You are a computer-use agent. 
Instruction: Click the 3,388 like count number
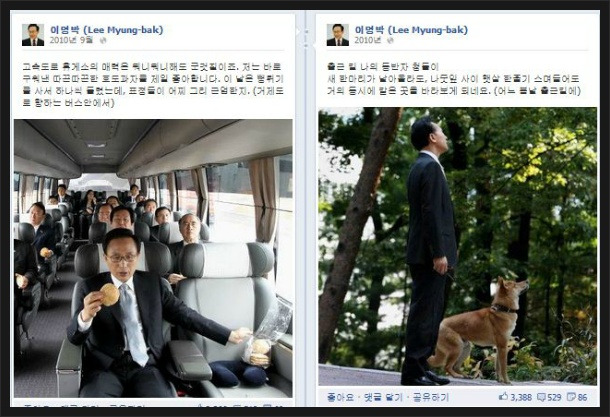[x=521, y=397]
